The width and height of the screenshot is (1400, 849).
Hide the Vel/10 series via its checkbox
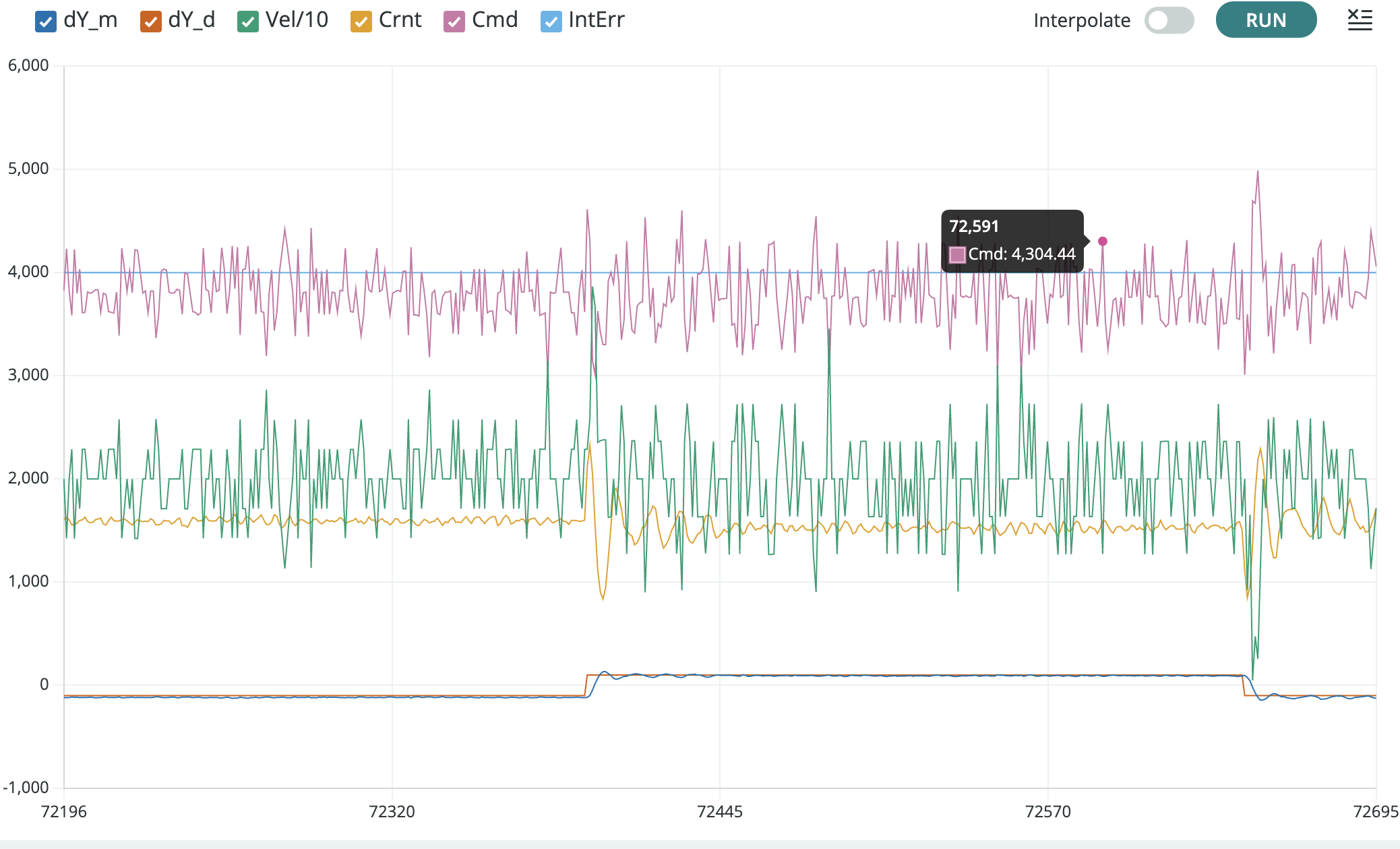248,22
